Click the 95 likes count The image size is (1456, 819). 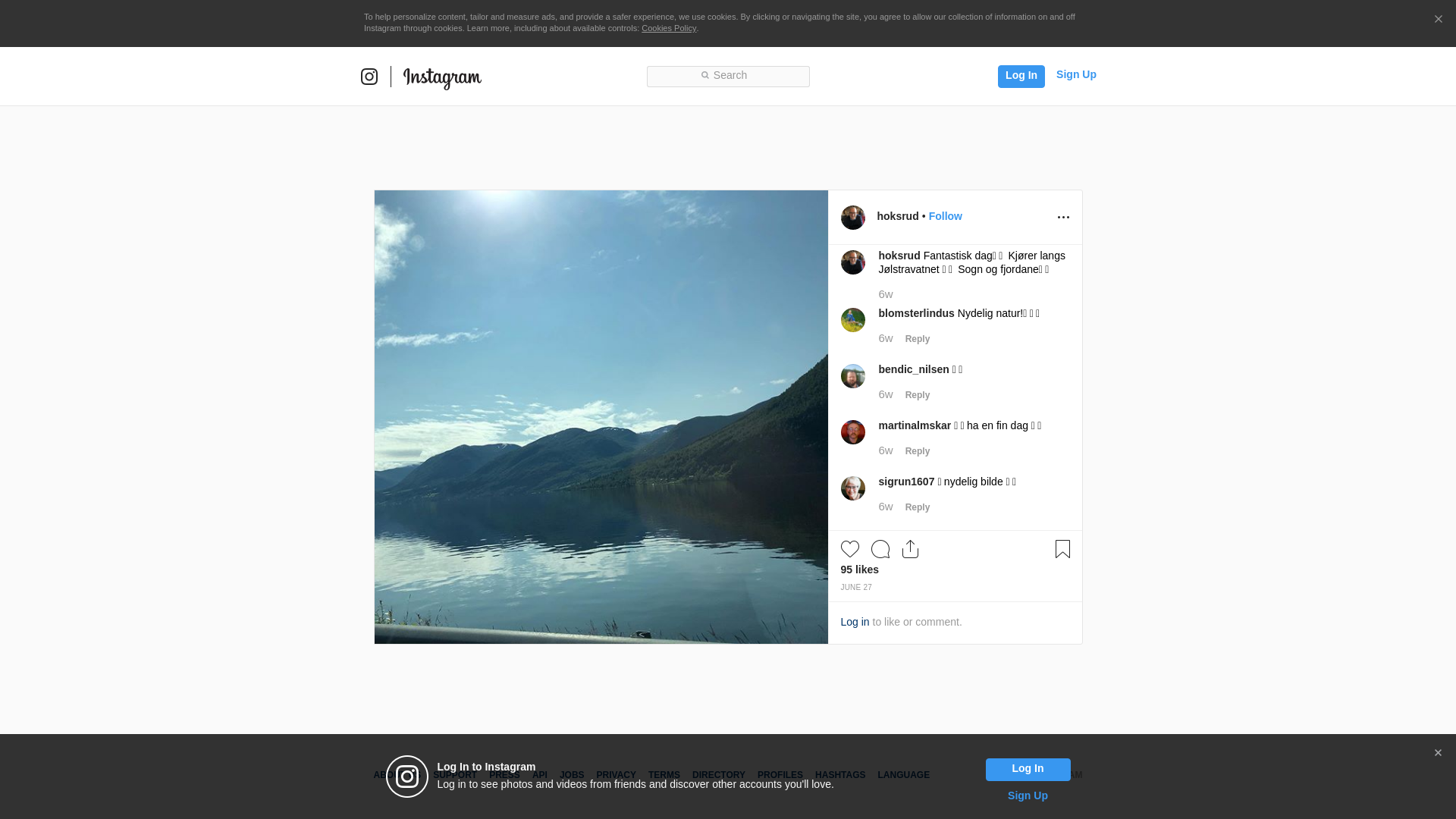tap(859, 570)
